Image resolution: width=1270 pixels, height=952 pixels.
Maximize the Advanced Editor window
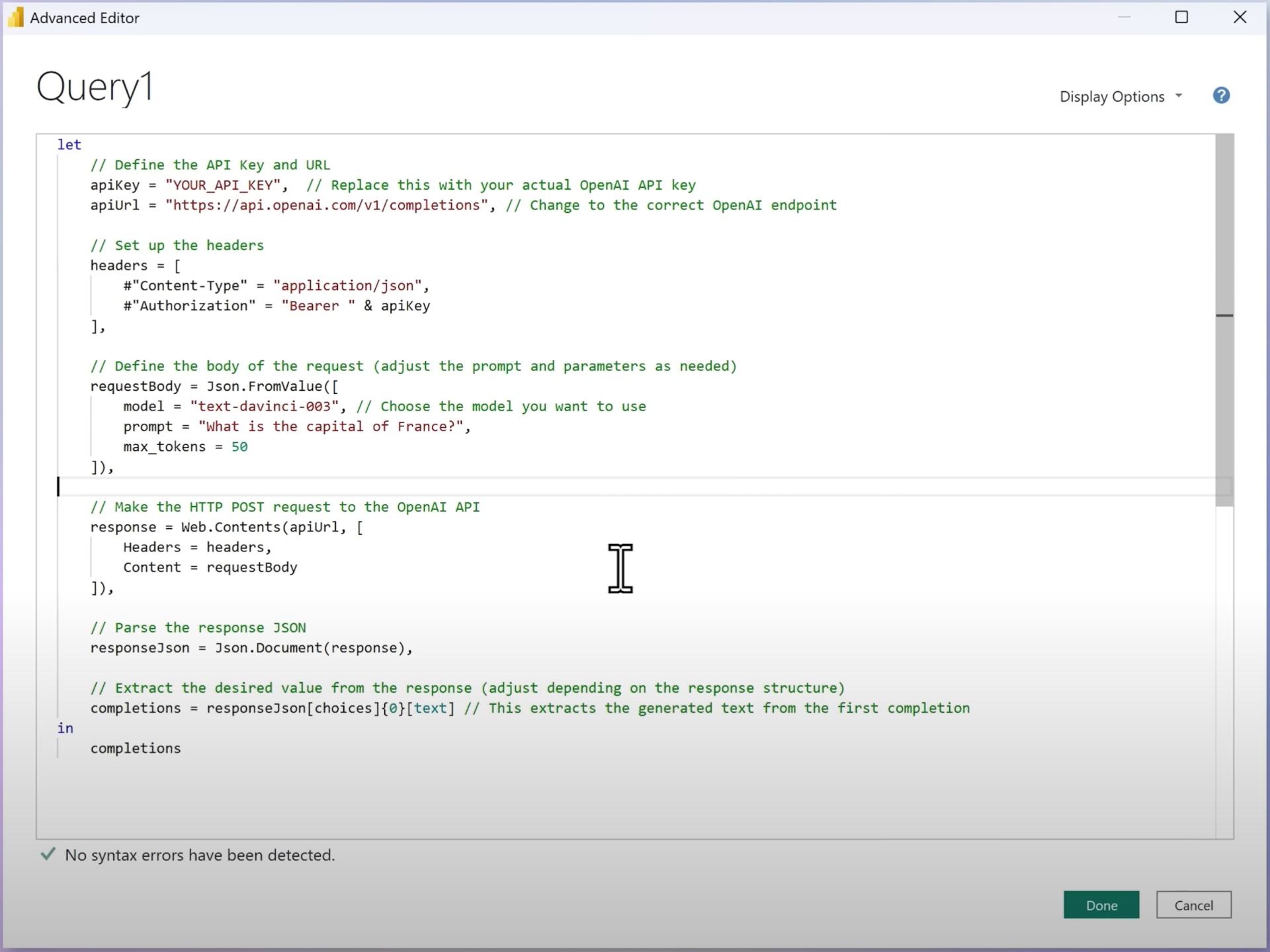click(1181, 17)
